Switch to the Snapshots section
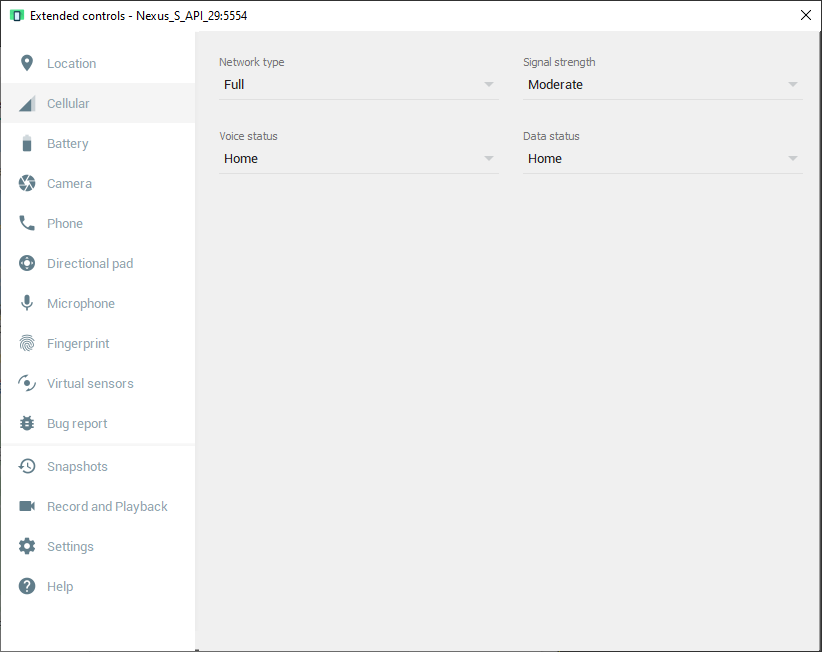822x652 pixels. (x=77, y=466)
